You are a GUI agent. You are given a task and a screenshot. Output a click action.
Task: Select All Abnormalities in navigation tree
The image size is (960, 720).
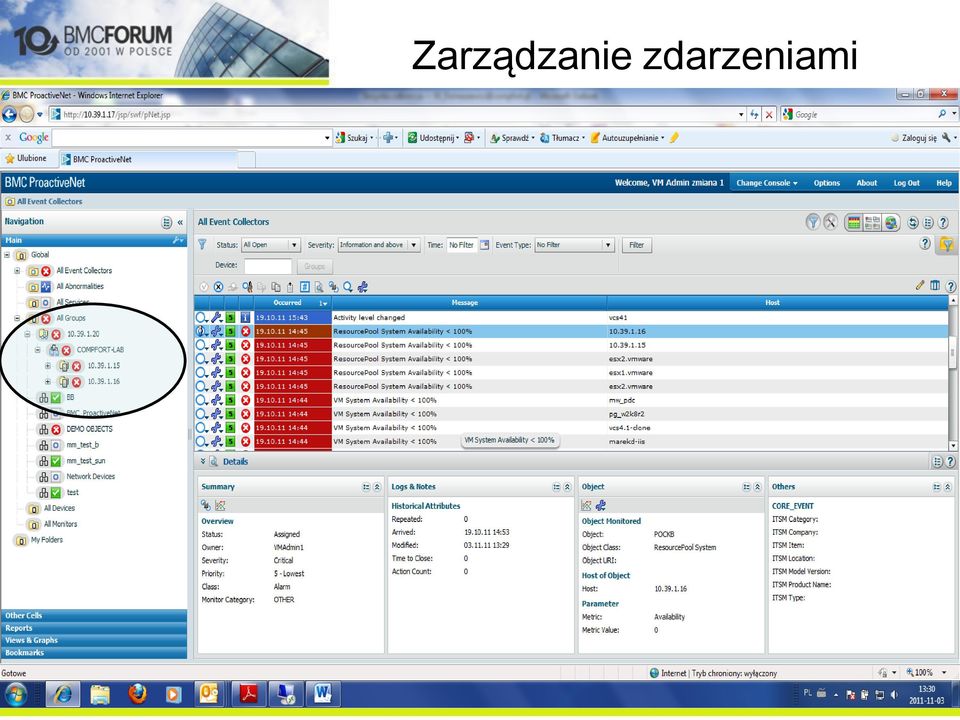(x=80, y=287)
